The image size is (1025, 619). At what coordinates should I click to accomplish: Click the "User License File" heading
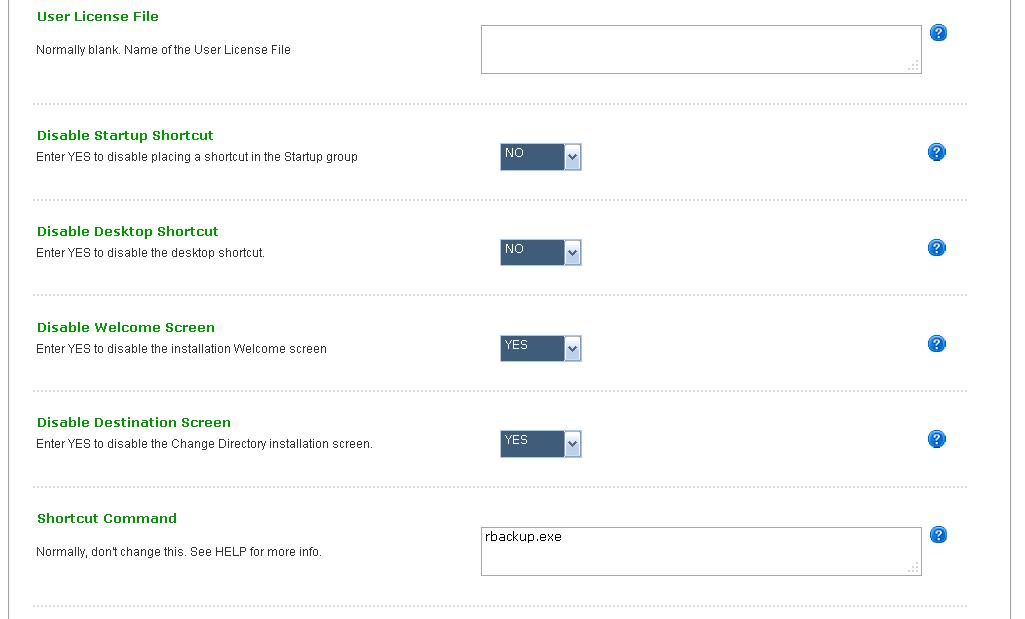98,17
